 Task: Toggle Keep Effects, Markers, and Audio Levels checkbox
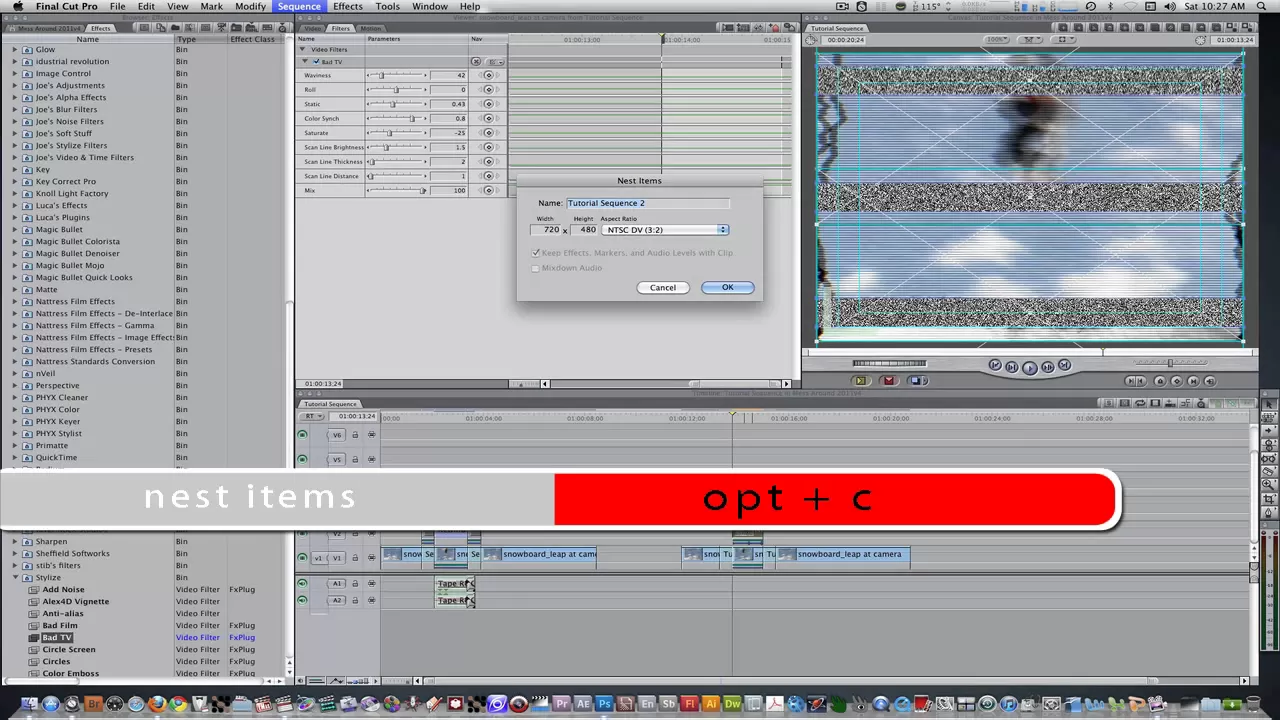536,253
